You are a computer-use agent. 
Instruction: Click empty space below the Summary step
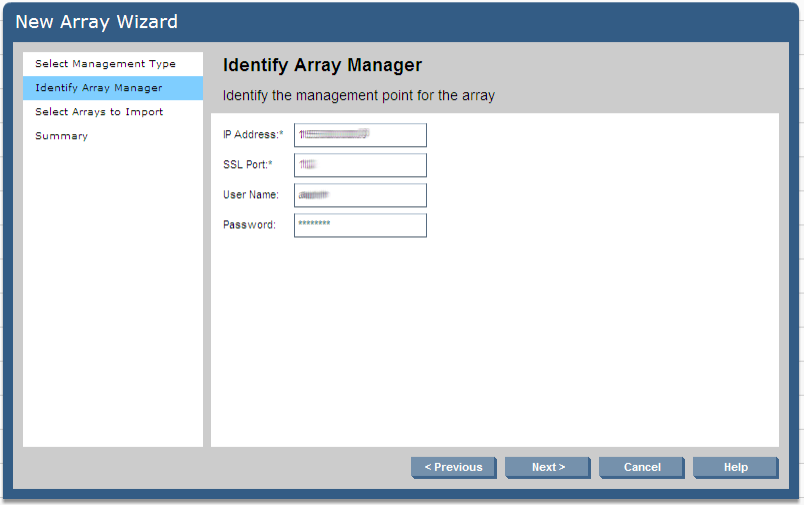(112, 300)
